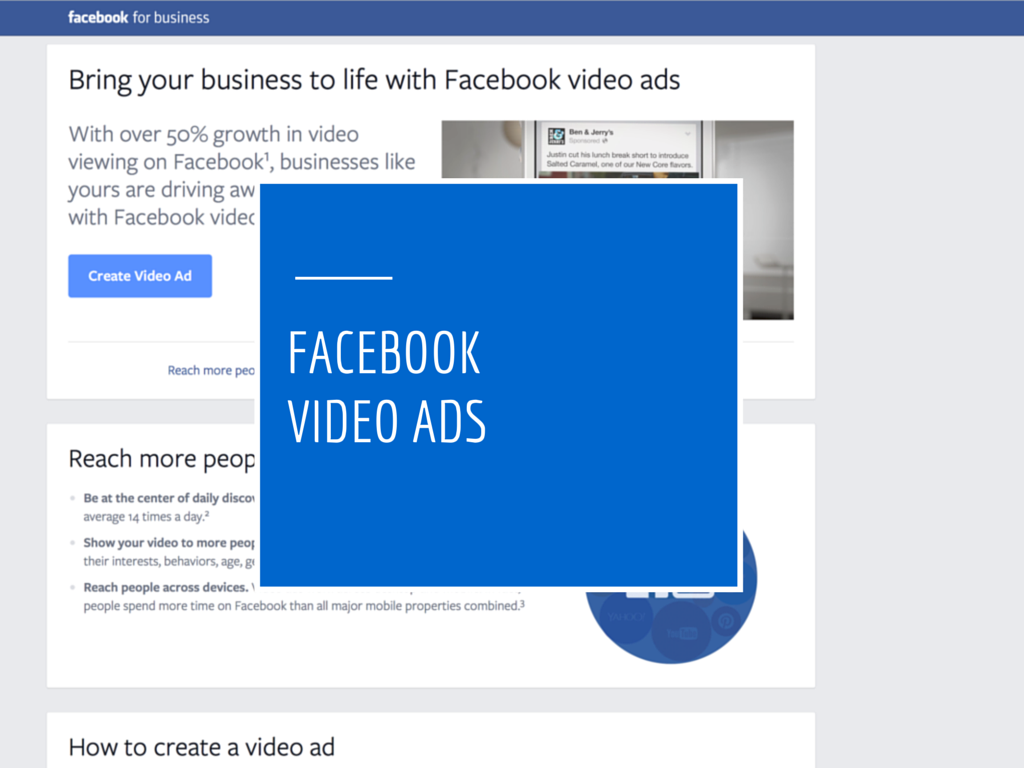Open the Ben & Jerry's page name link
This screenshot has height=768, width=1024.
coord(591,132)
